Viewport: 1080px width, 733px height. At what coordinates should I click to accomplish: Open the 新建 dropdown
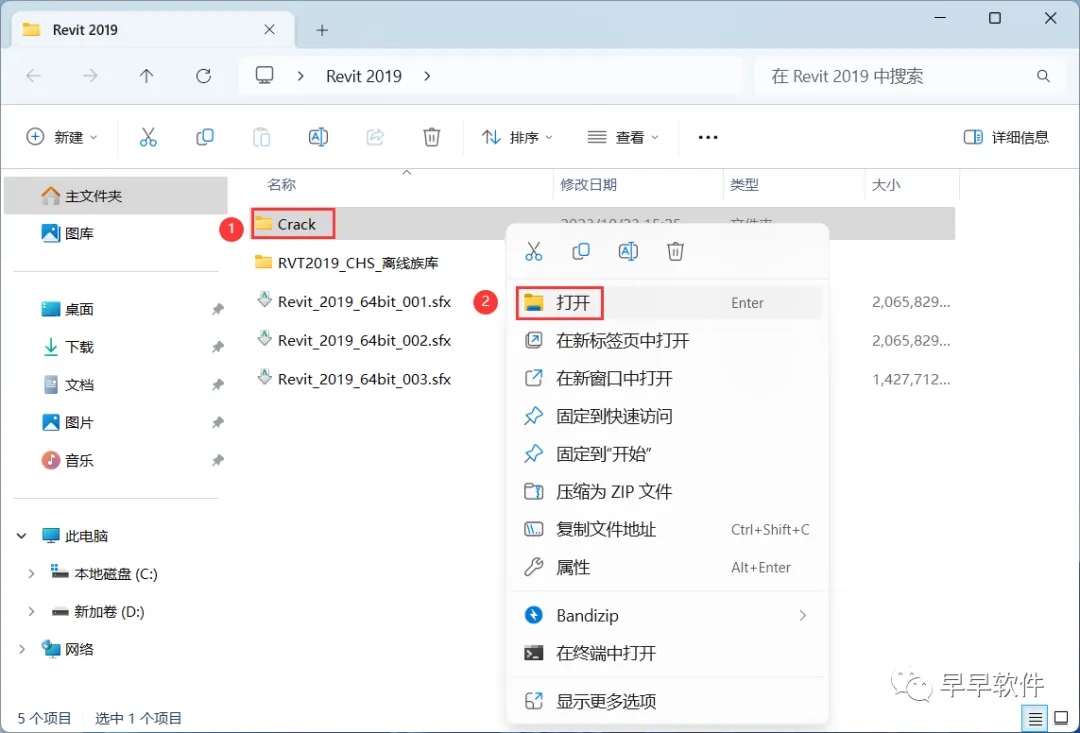[x=62, y=137]
